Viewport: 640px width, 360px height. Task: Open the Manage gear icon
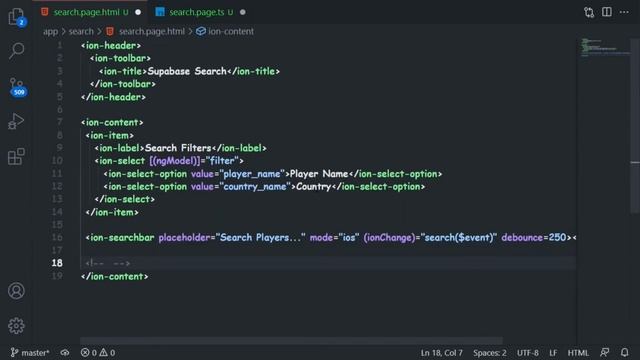16,326
